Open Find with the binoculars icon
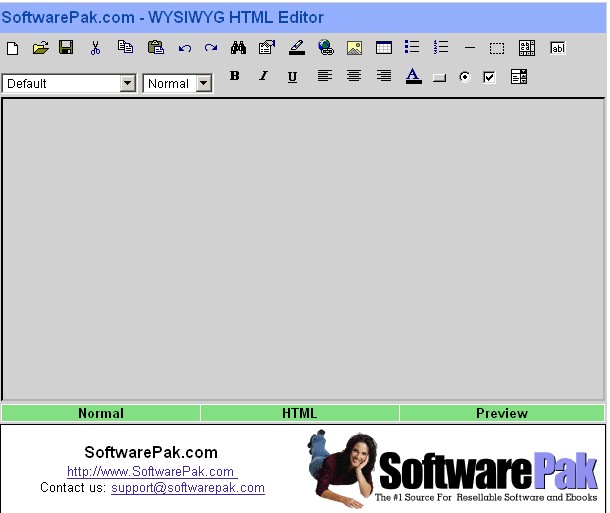Screen dimensions: 610x513 [x=238, y=48]
